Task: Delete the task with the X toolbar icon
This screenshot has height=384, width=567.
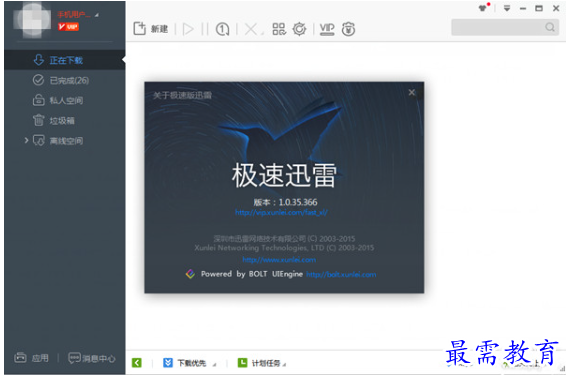Action: pyautogui.click(x=251, y=29)
